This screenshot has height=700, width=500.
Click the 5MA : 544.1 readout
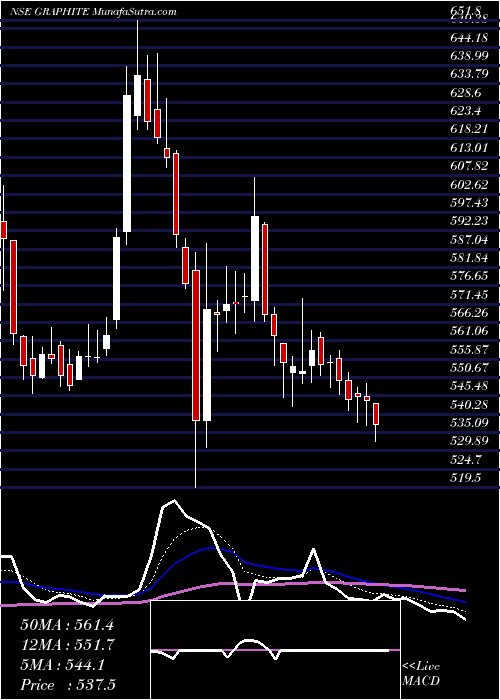(62, 665)
